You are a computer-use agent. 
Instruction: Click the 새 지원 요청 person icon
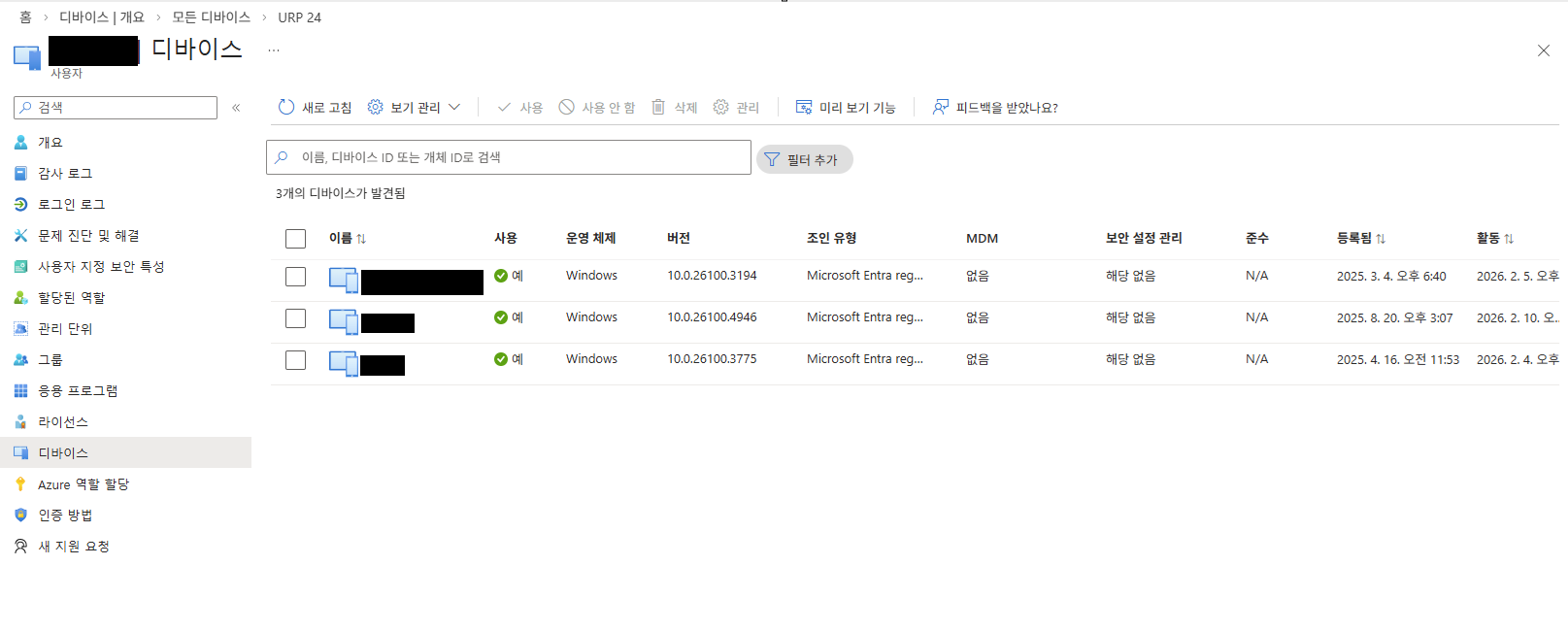pyautogui.click(x=20, y=546)
